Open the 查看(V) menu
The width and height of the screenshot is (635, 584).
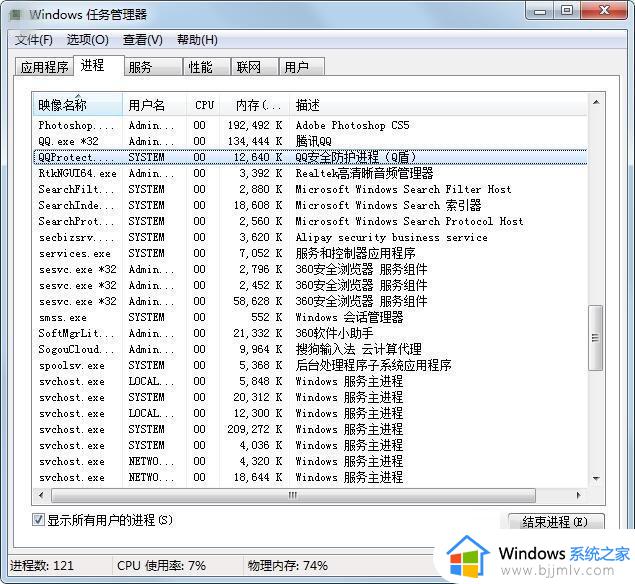point(143,40)
